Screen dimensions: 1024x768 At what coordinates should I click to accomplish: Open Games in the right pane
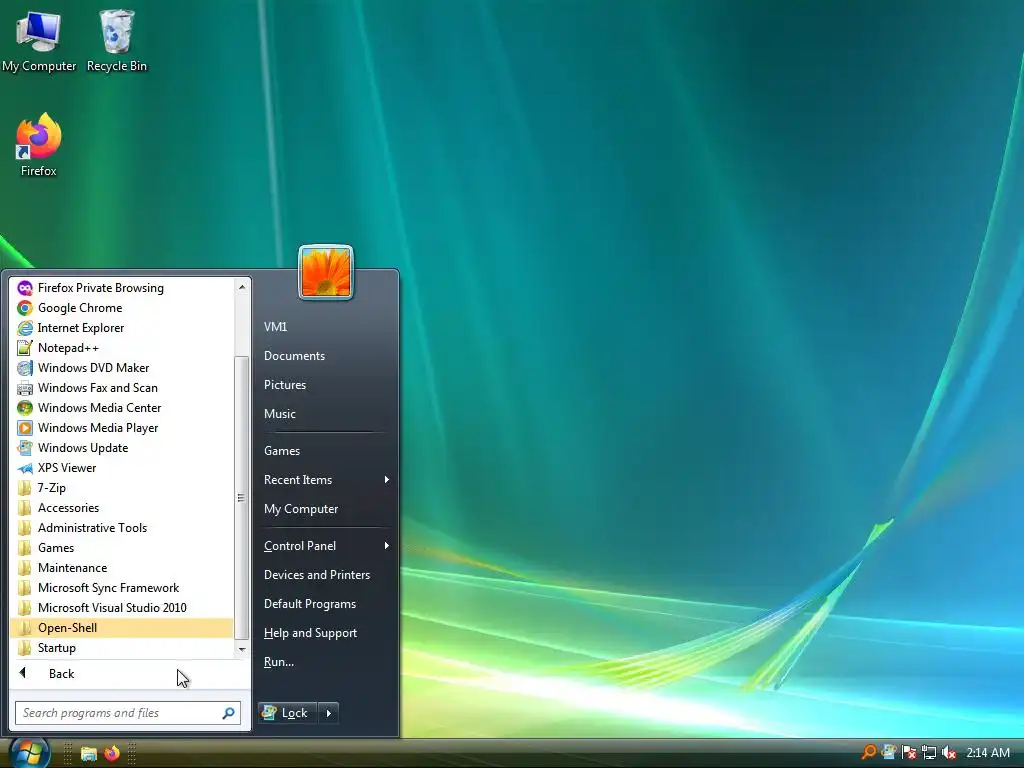[326, 451]
